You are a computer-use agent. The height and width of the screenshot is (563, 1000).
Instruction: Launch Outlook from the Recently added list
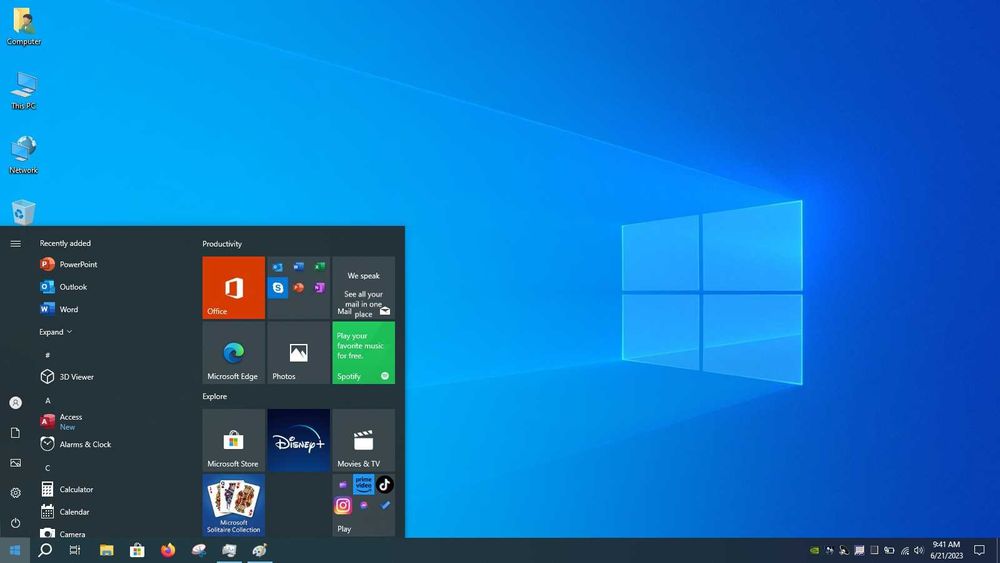pos(64,287)
